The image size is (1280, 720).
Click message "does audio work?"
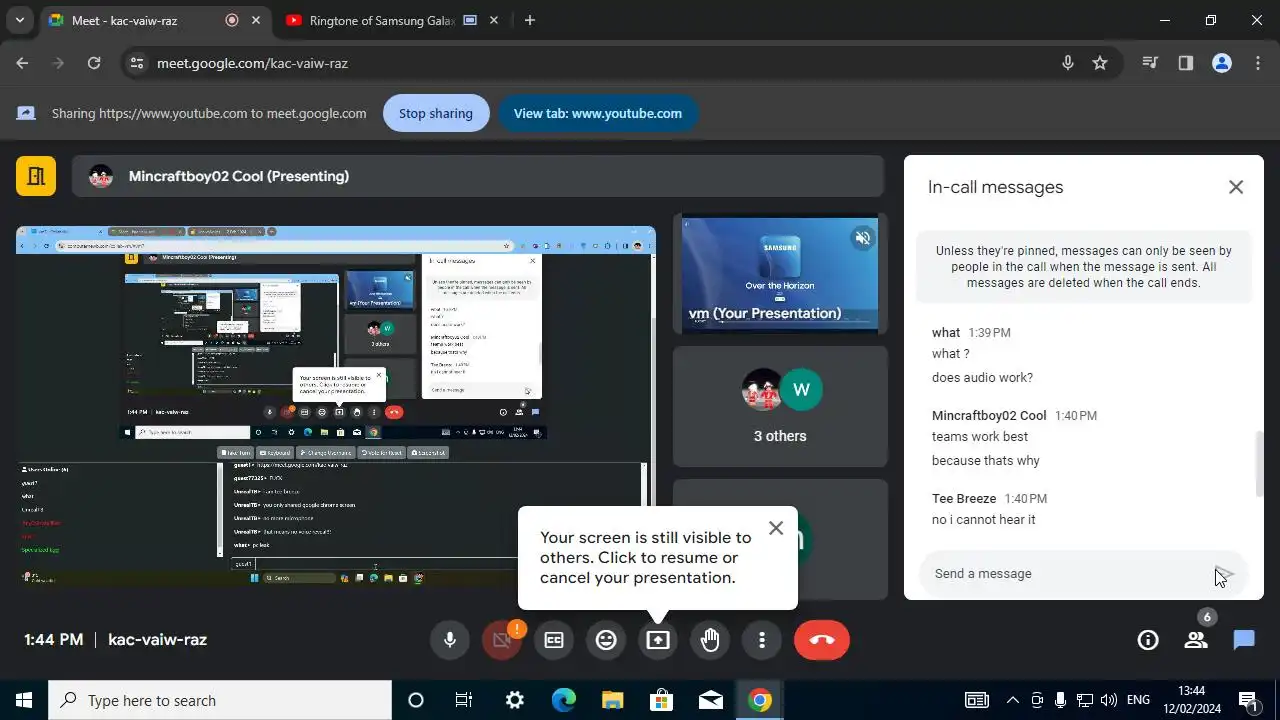coord(982,378)
